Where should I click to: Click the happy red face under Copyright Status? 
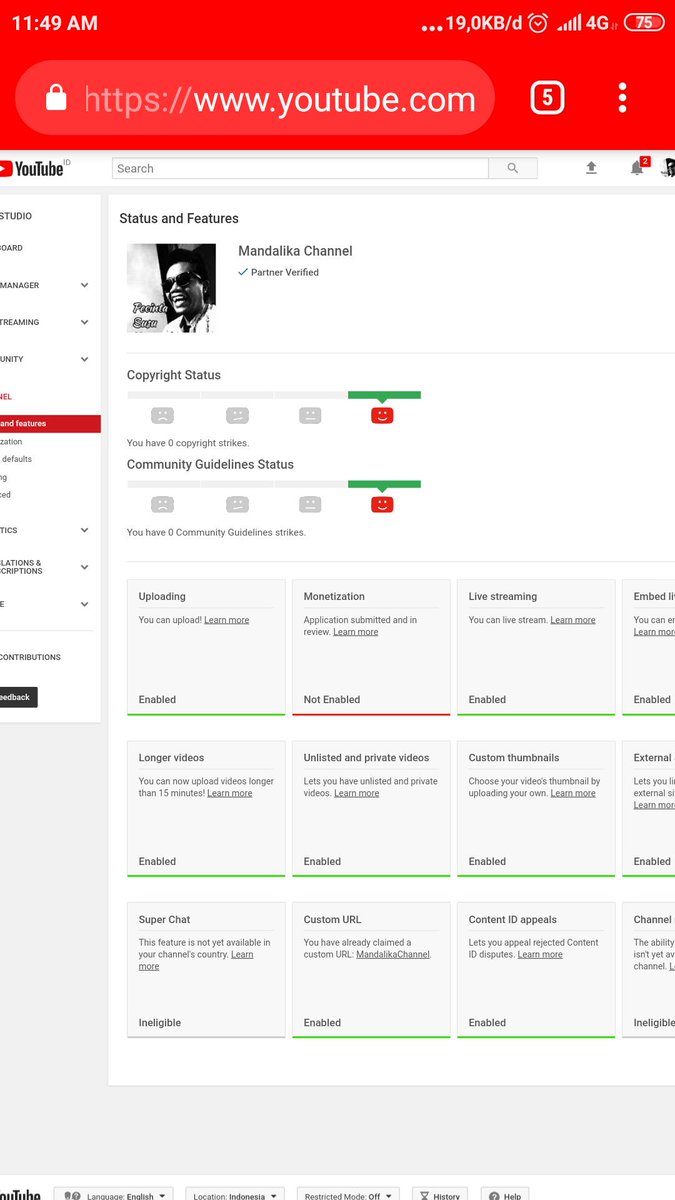[382, 415]
